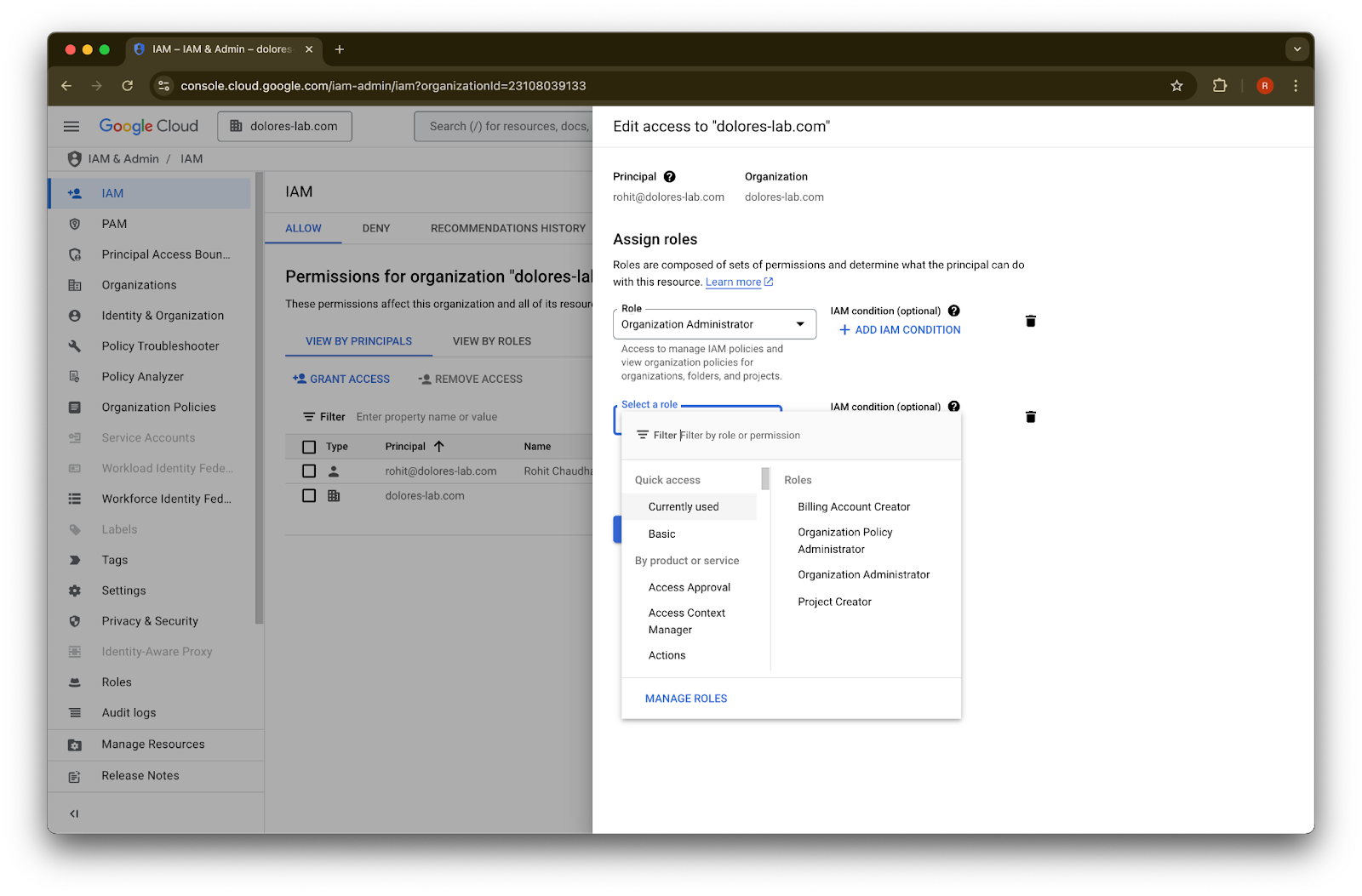Click the Workforce Identity Federation icon

coord(75,499)
